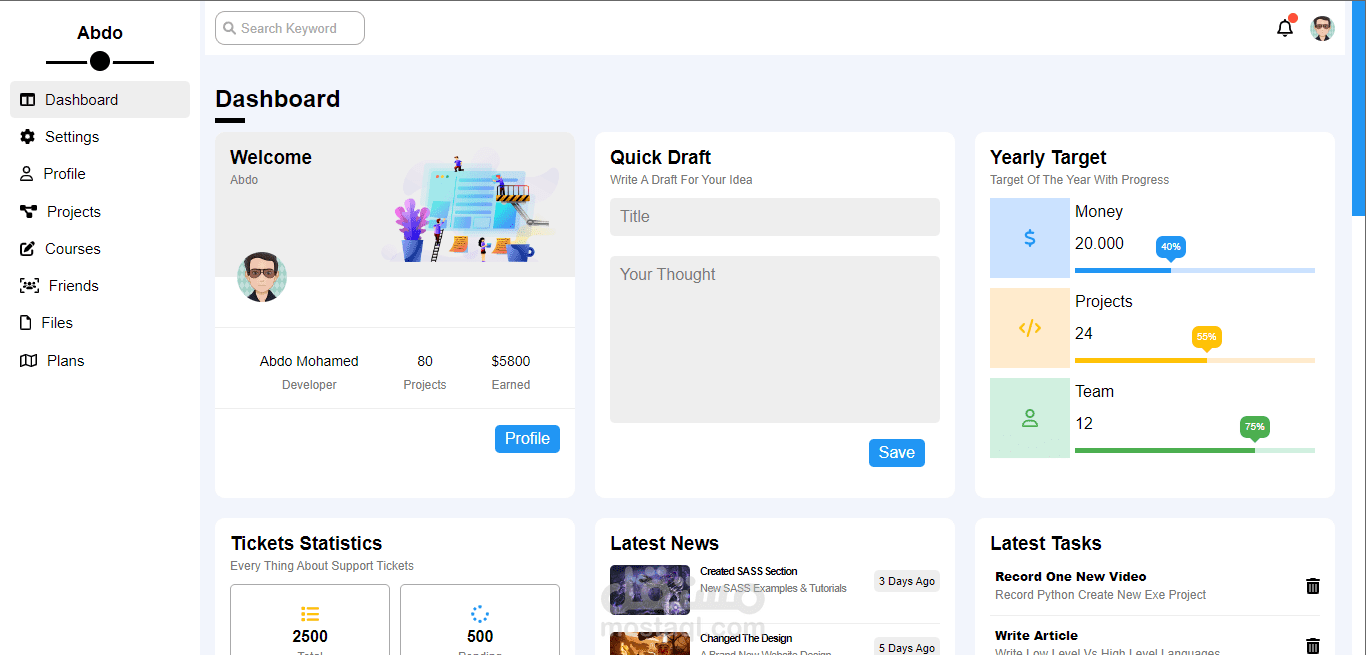
Task: Click the code icon beside Projects target
Action: (1030, 328)
